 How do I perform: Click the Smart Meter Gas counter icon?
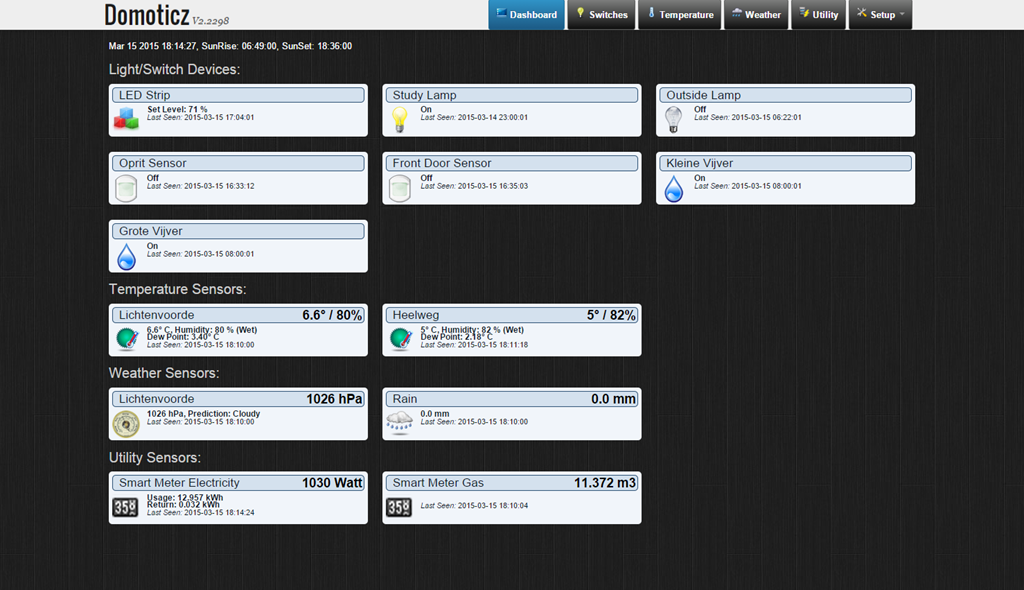tap(399, 507)
